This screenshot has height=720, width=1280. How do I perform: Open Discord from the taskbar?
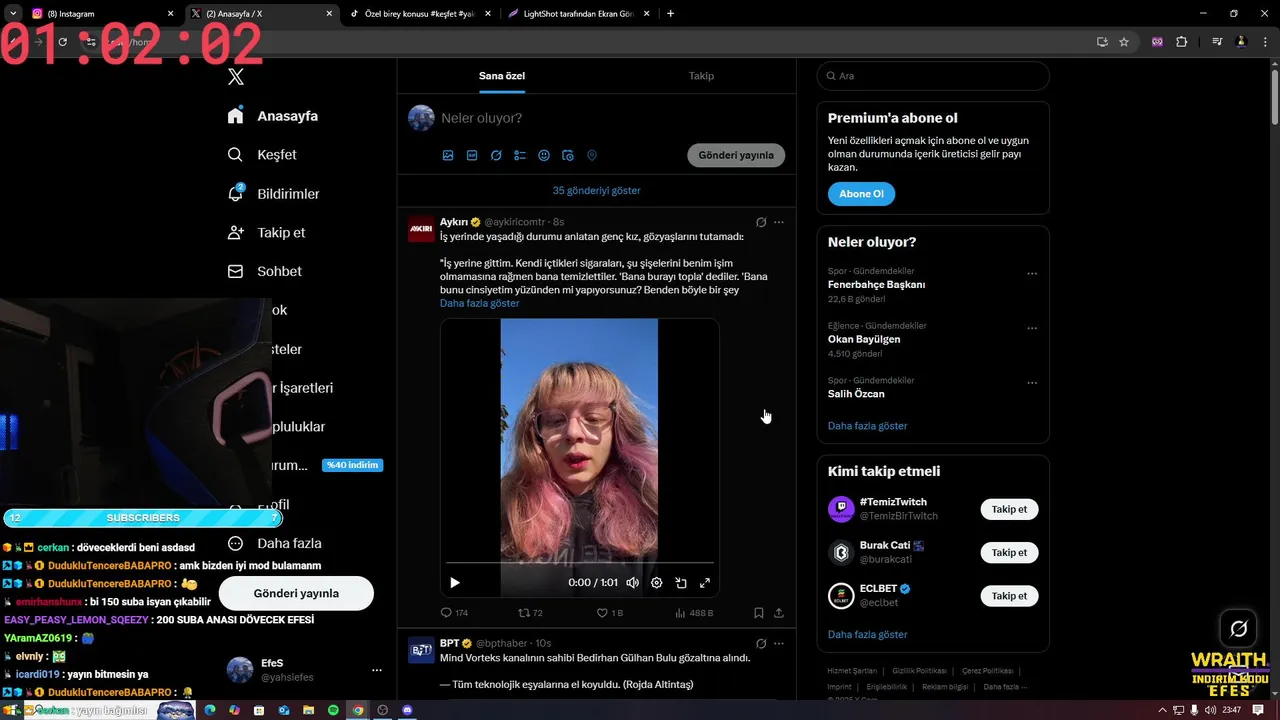pos(407,710)
